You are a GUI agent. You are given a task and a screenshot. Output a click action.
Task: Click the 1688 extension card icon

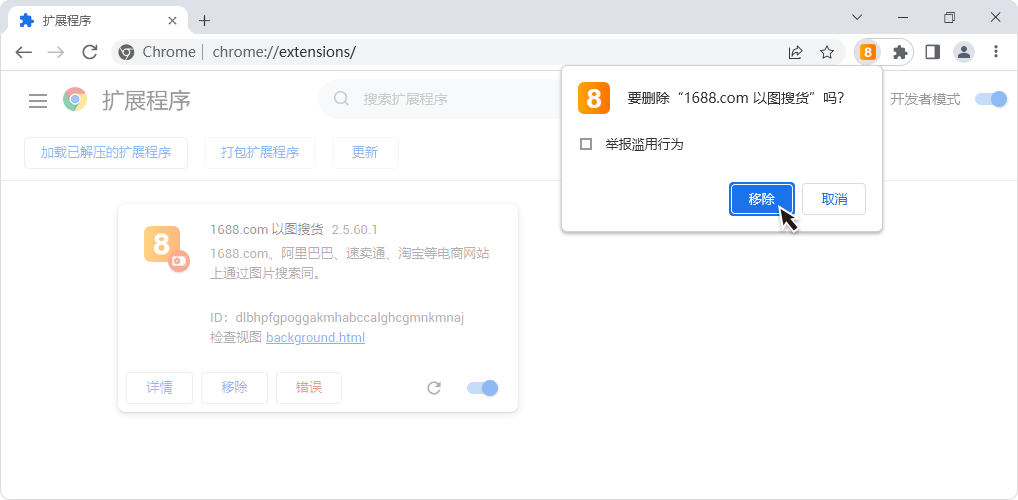coord(166,247)
